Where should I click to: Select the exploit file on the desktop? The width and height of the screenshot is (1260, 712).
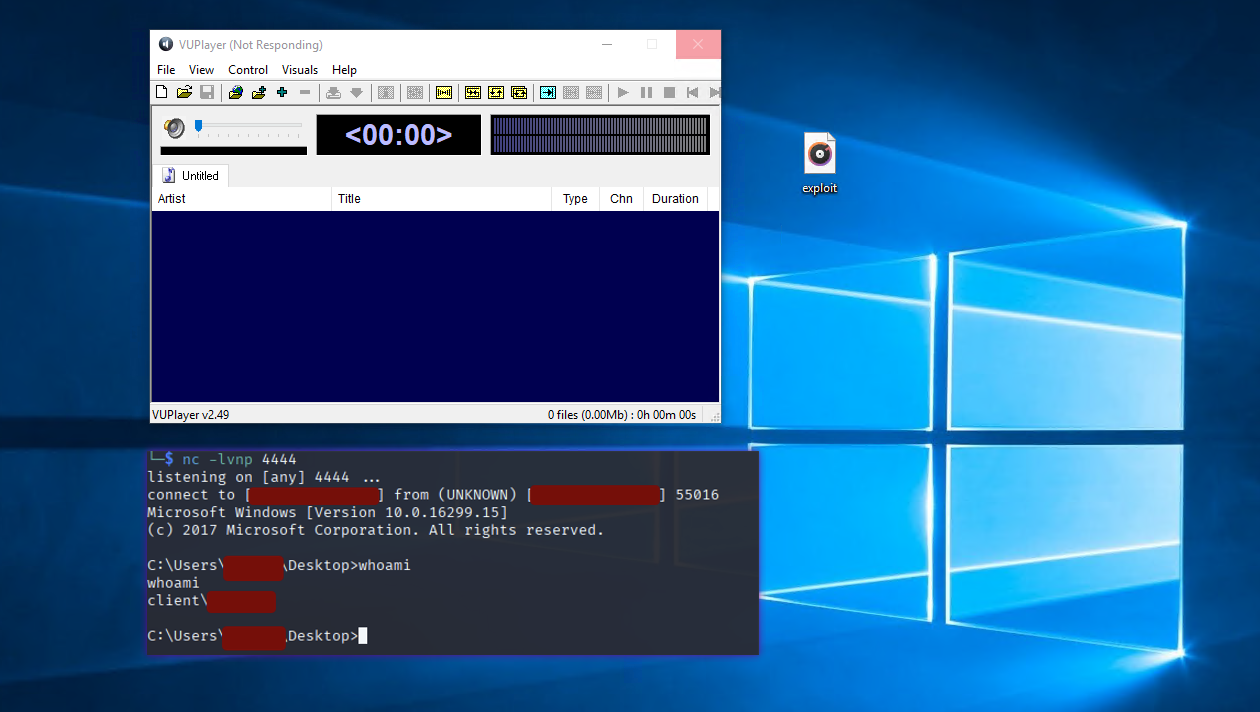tap(820, 164)
